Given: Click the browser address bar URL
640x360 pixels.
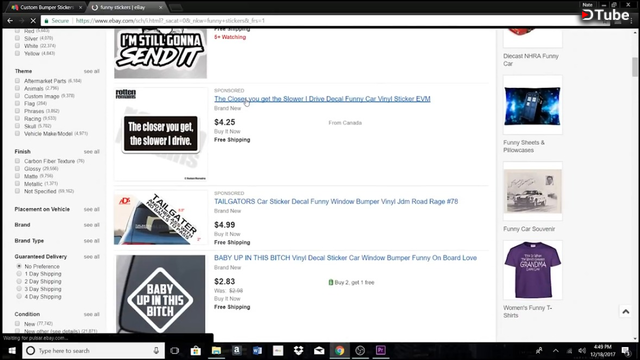Looking at the screenshot, I should [x=170, y=20].
